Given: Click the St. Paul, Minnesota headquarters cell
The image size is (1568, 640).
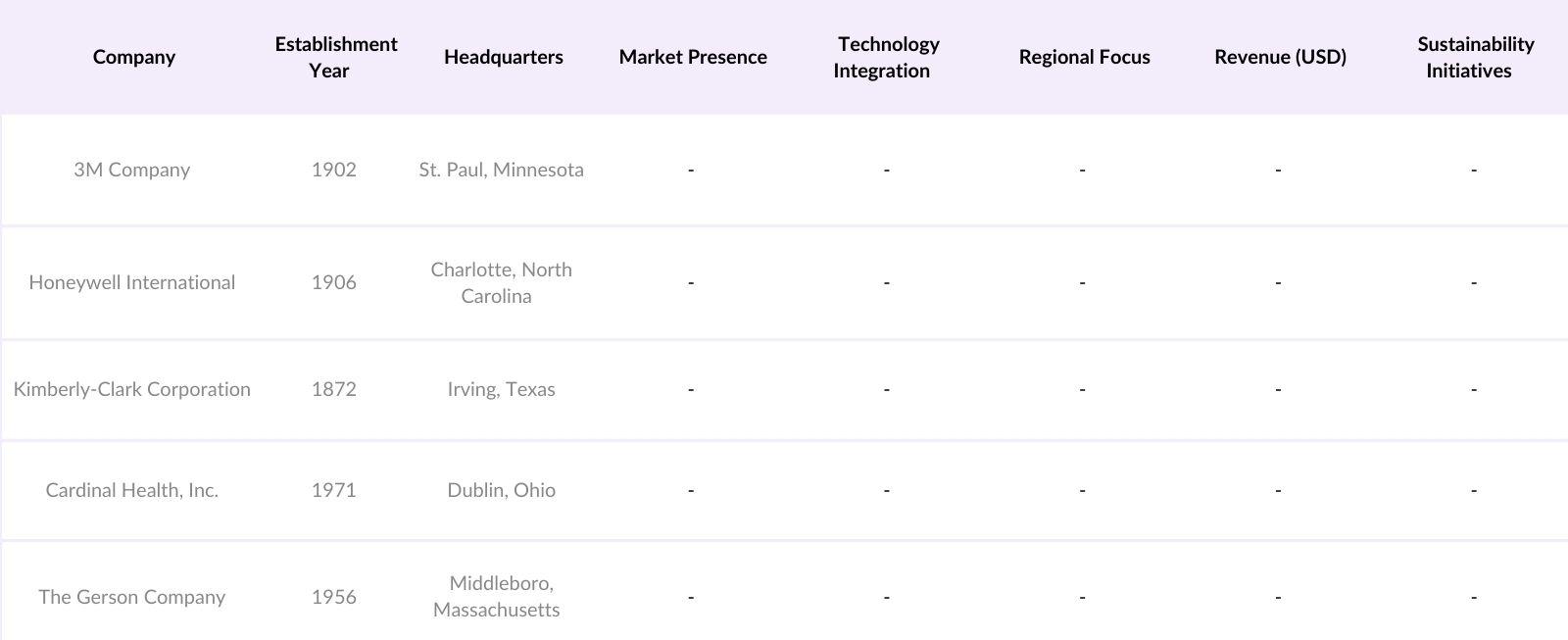Looking at the screenshot, I should (x=501, y=170).
